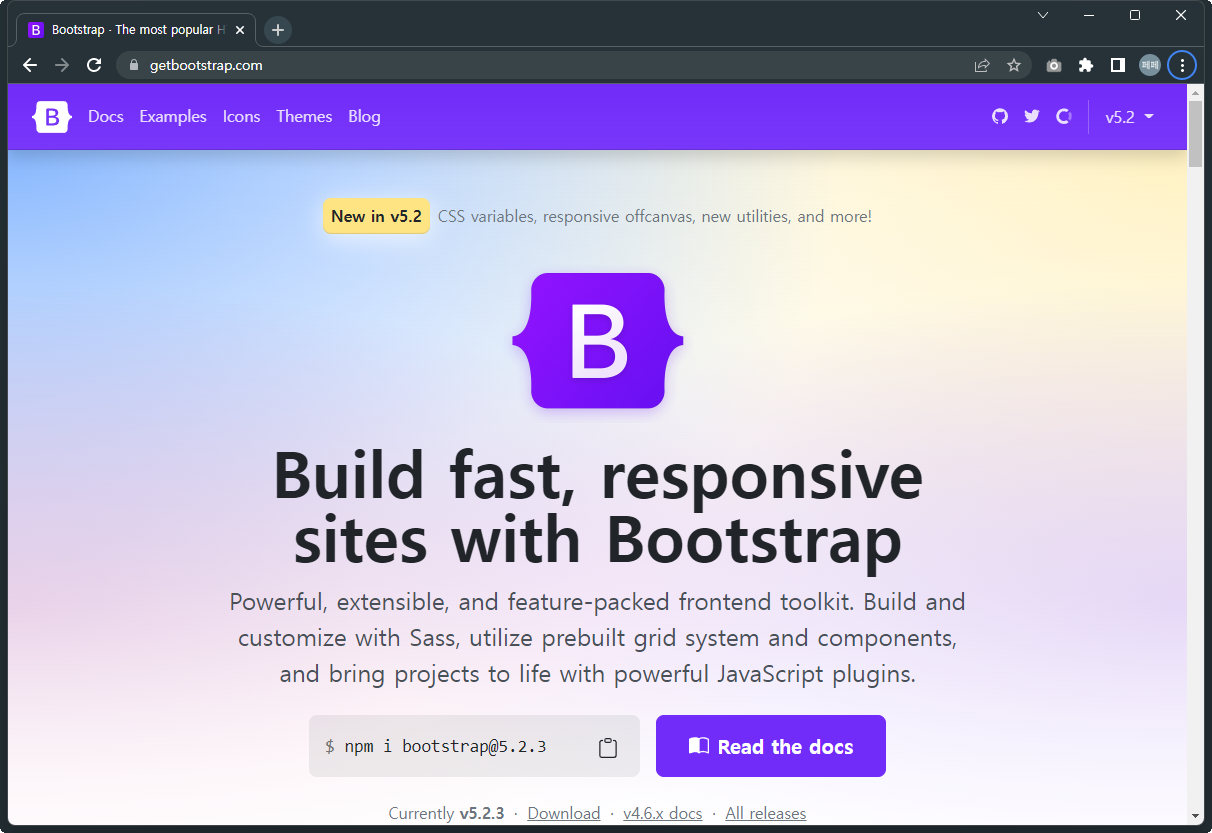
Task: Open the Themes navigation item
Action: (304, 117)
